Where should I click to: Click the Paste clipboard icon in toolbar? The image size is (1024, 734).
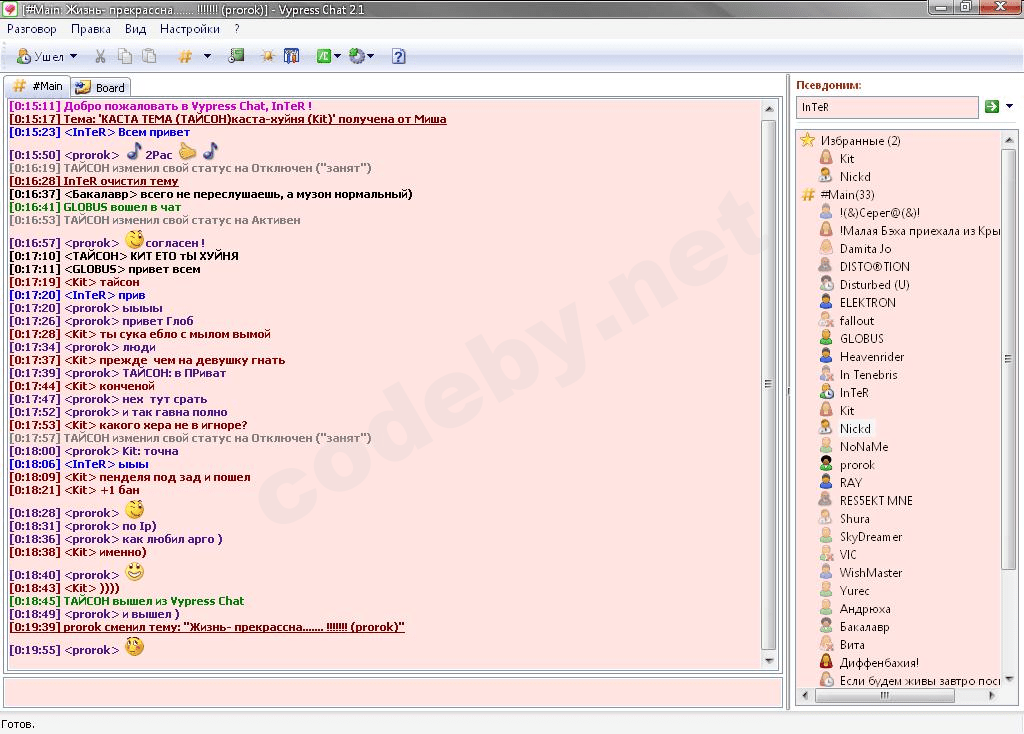click(149, 57)
